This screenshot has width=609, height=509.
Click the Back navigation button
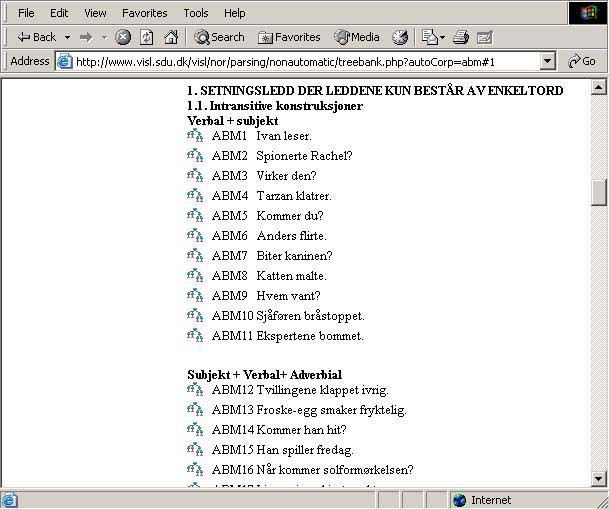[x=37, y=37]
